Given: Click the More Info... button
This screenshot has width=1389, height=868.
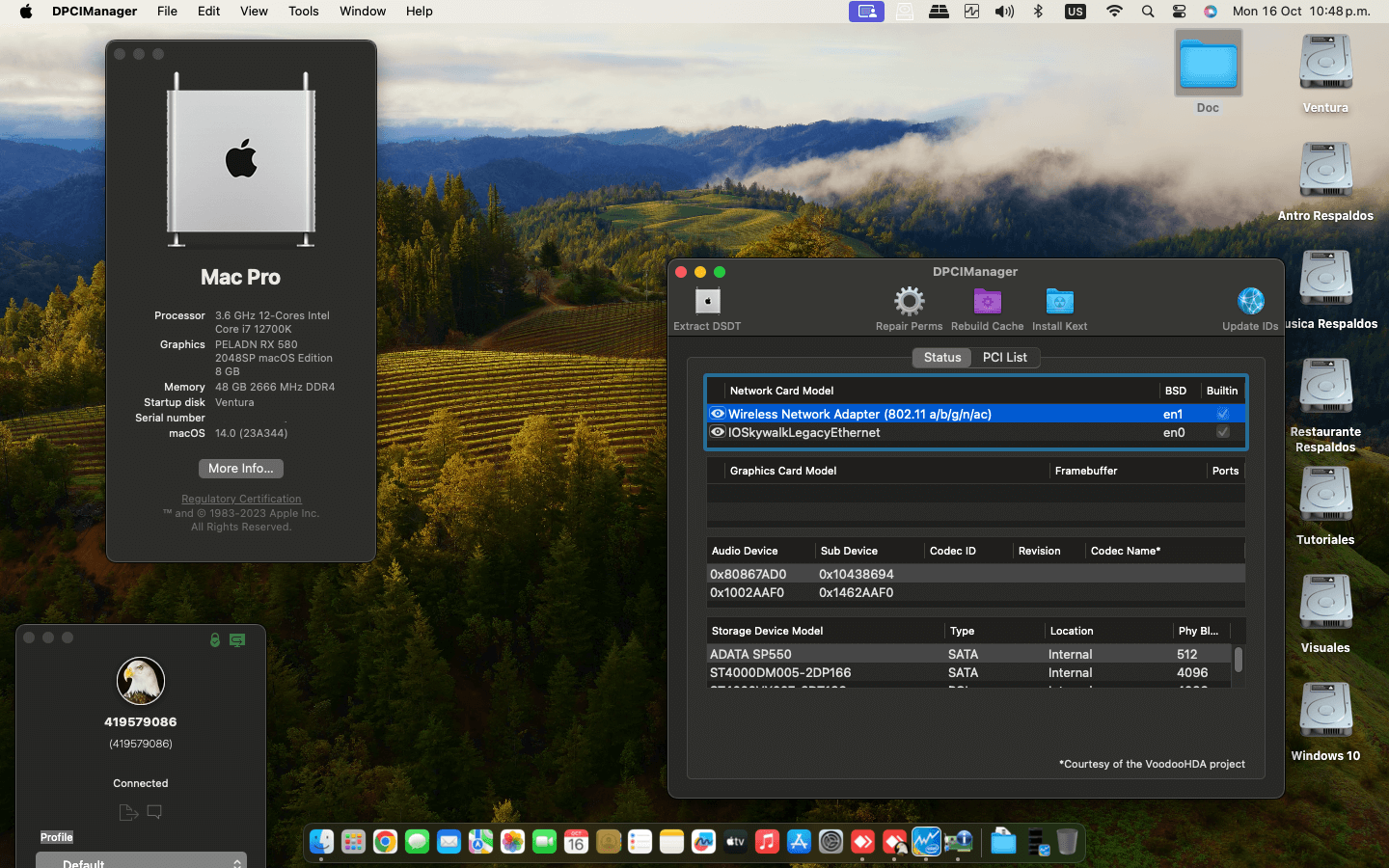Looking at the screenshot, I should [241, 469].
